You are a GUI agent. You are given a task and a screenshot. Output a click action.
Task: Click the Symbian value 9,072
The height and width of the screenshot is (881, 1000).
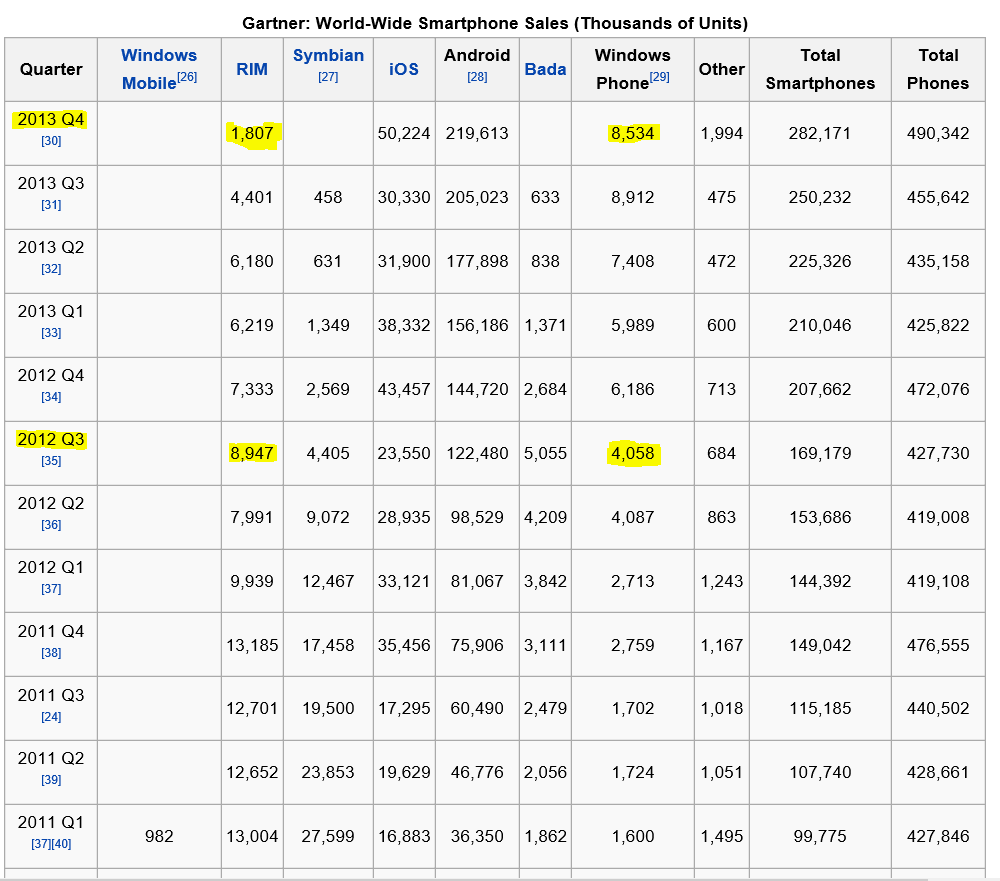click(x=328, y=517)
